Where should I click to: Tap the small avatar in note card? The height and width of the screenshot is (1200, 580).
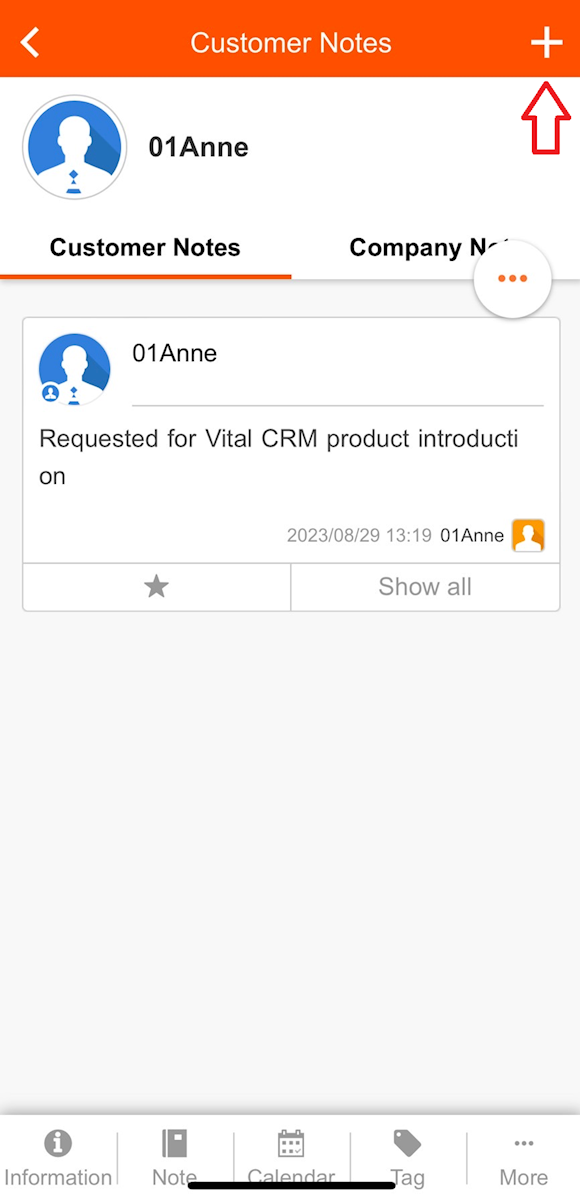coord(74,369)
